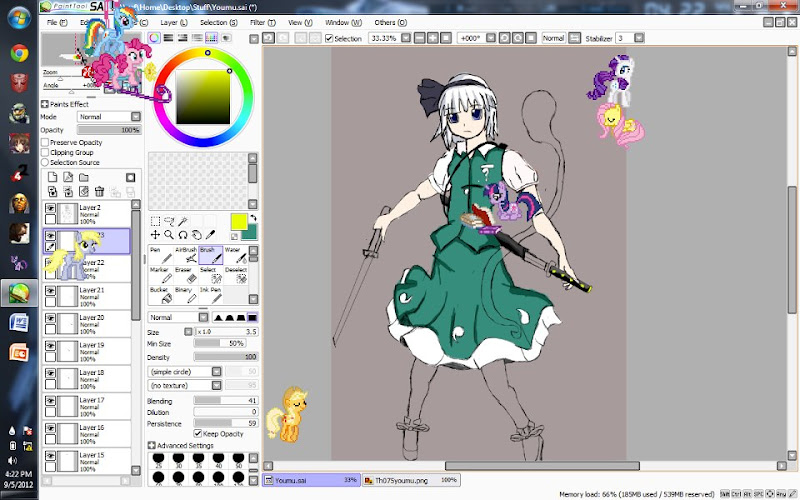Open the Layer menu
This screenshot has height=500, width=800.
click(174, 22)
